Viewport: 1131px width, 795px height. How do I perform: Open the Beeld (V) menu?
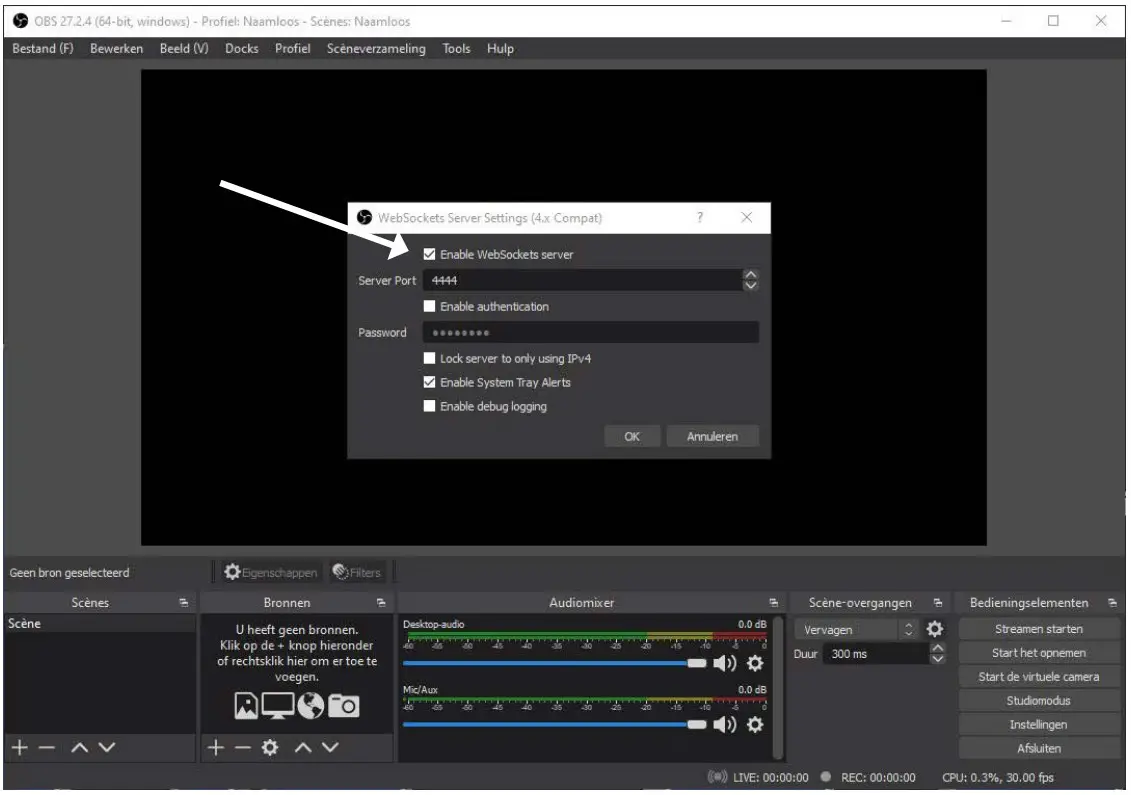click(x=184, y=48)
